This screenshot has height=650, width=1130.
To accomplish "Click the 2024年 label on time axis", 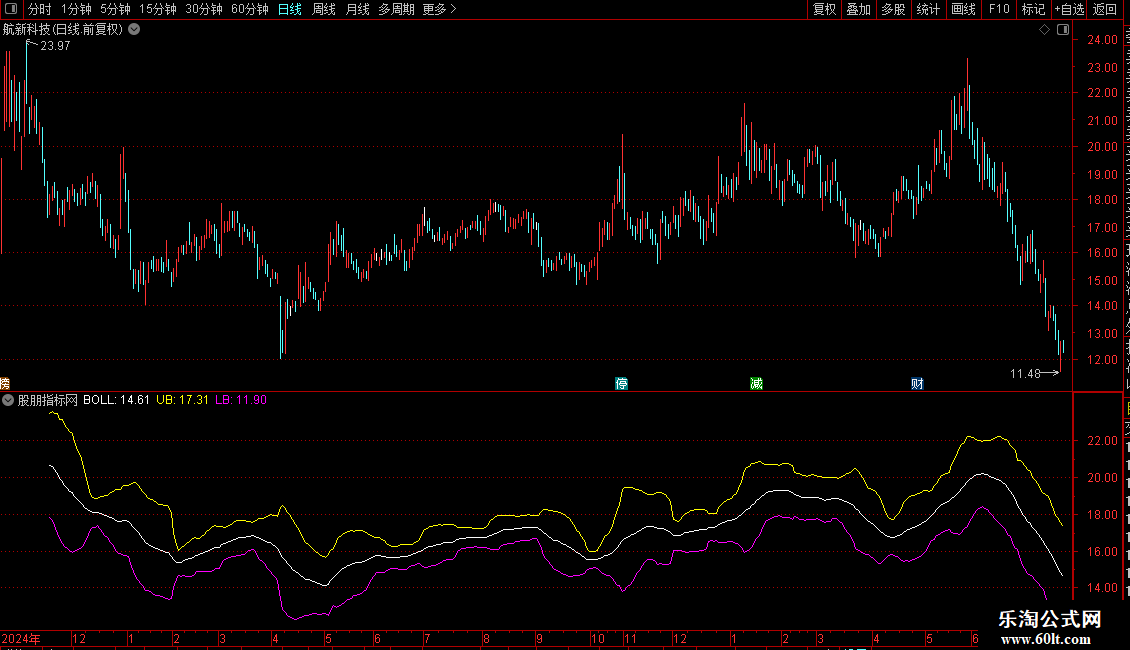I will click(21, 638).
